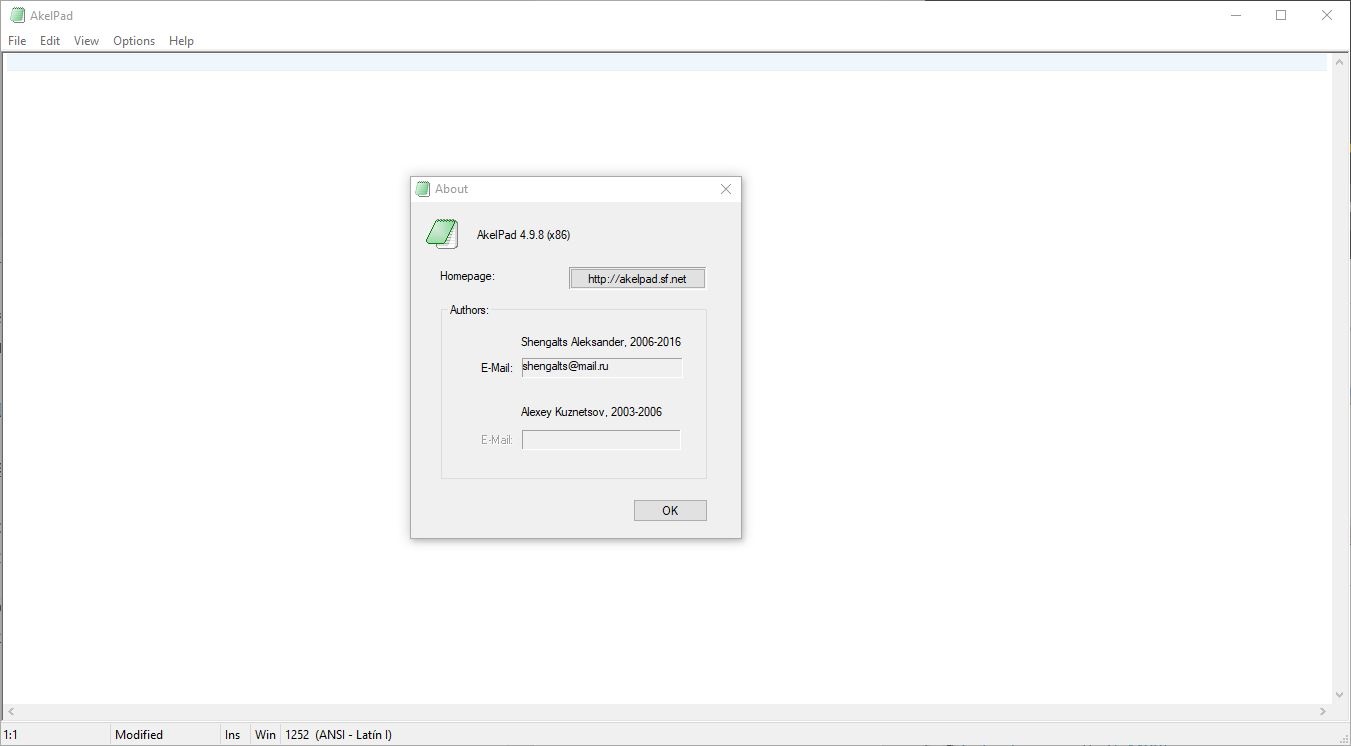Open the Help menu

pyautogui.click(x=181, y=41)
